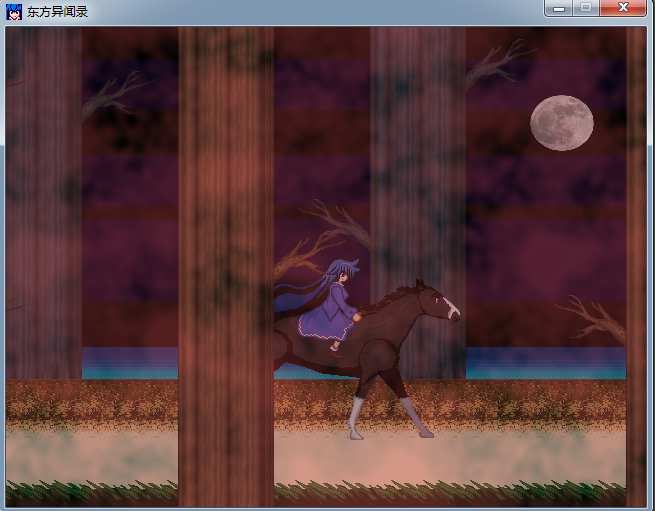This screenshot has height=511, width=655.
Task: Click the 东方异闻录 window title text
Action: click(57, 12)
